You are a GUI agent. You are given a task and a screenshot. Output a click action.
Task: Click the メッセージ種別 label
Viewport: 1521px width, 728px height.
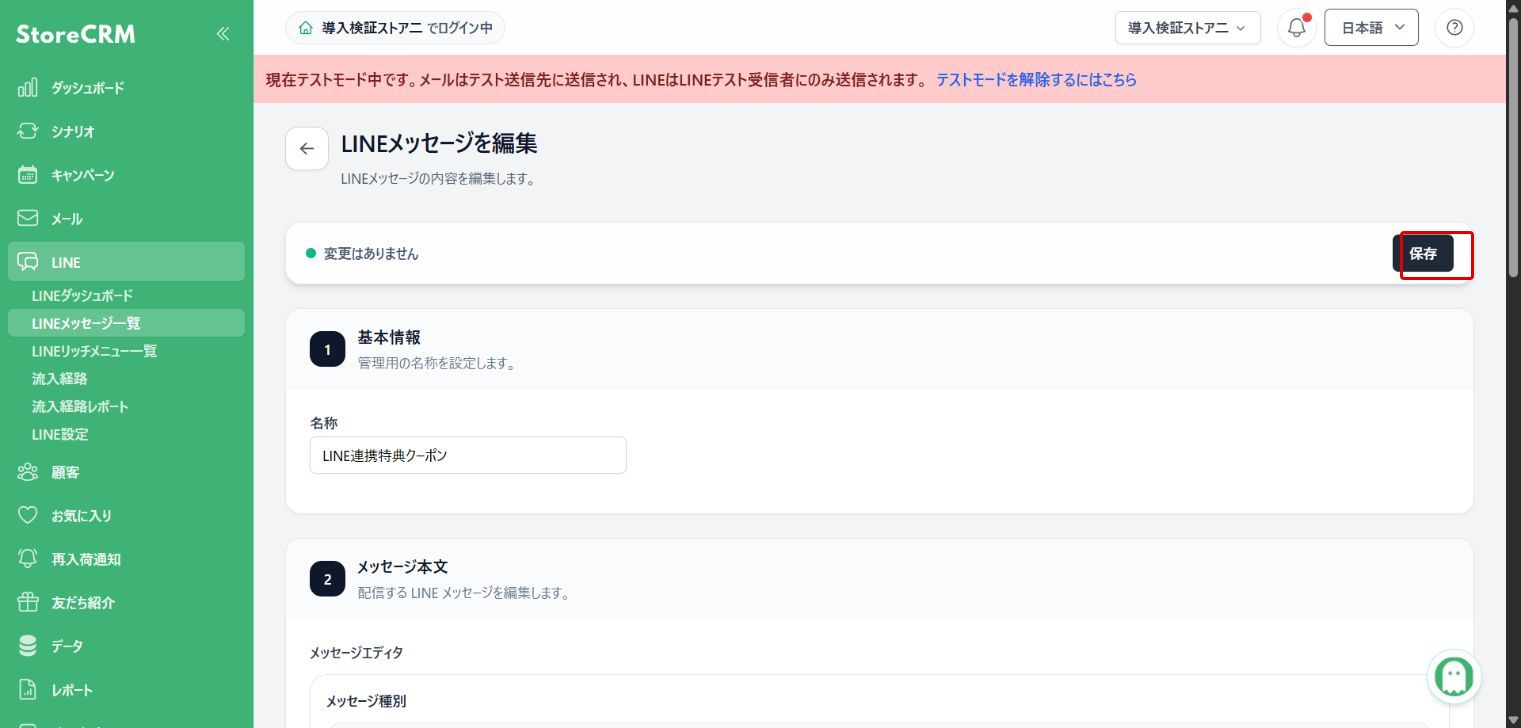366,701
